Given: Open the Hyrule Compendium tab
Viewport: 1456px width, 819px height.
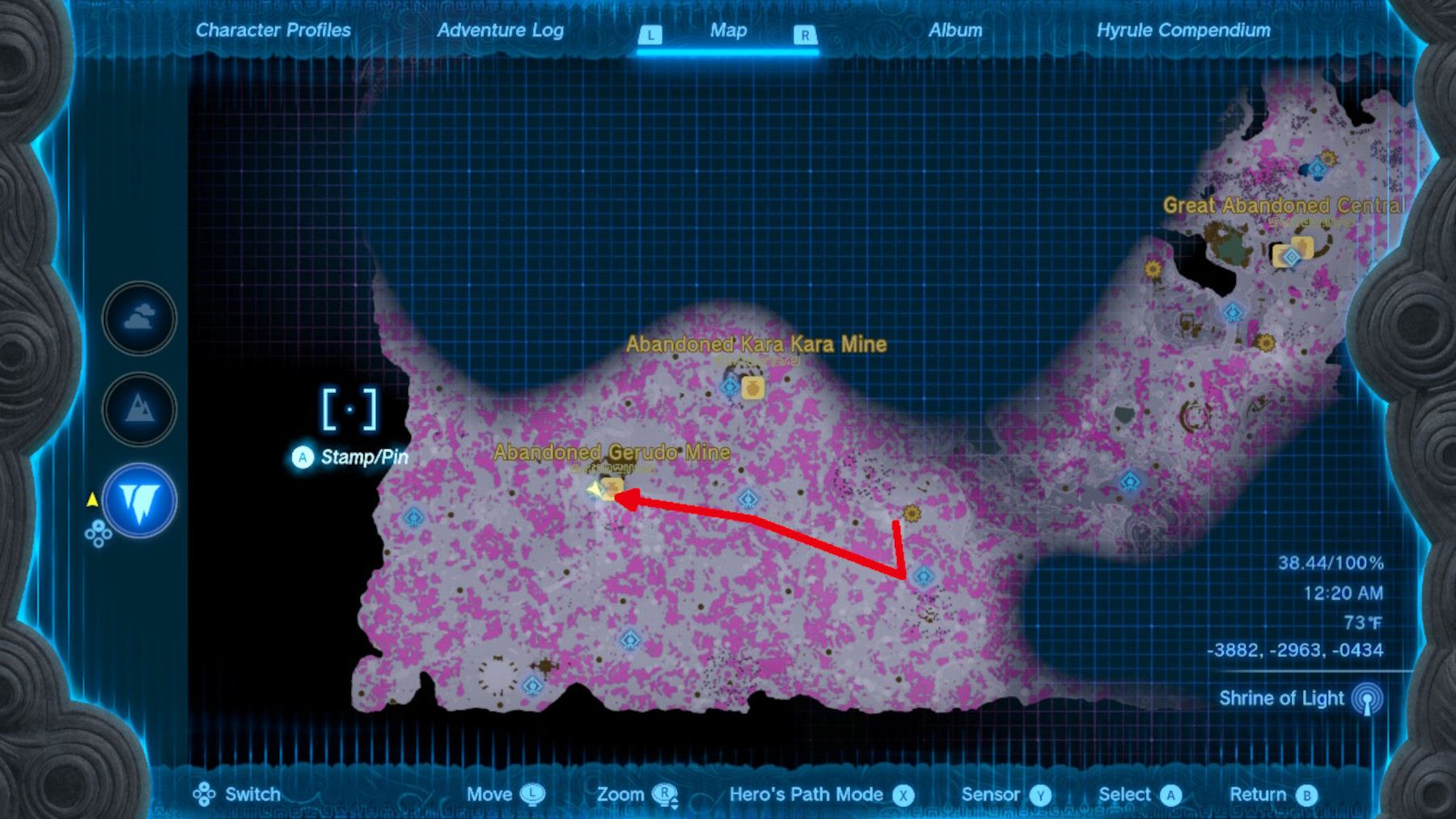Looking at the screenshot, I should 1183,30.
